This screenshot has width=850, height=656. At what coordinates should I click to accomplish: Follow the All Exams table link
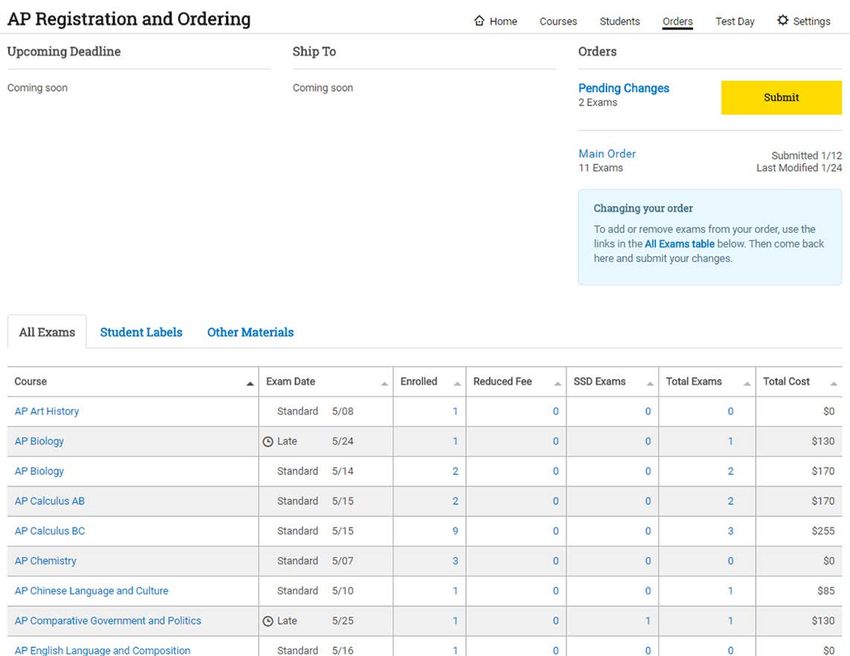[x=679, y=244]
